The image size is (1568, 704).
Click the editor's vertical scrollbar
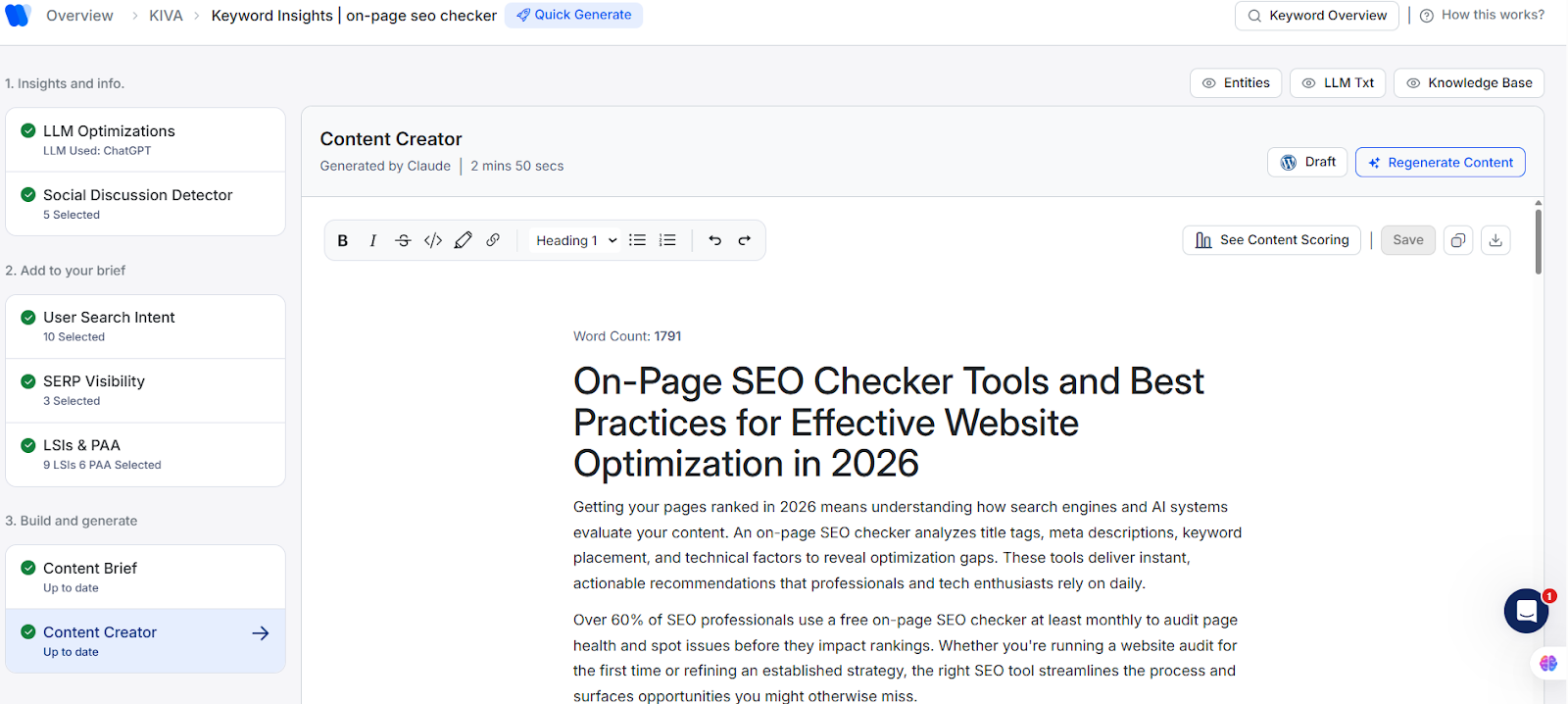coord(1538,240)
